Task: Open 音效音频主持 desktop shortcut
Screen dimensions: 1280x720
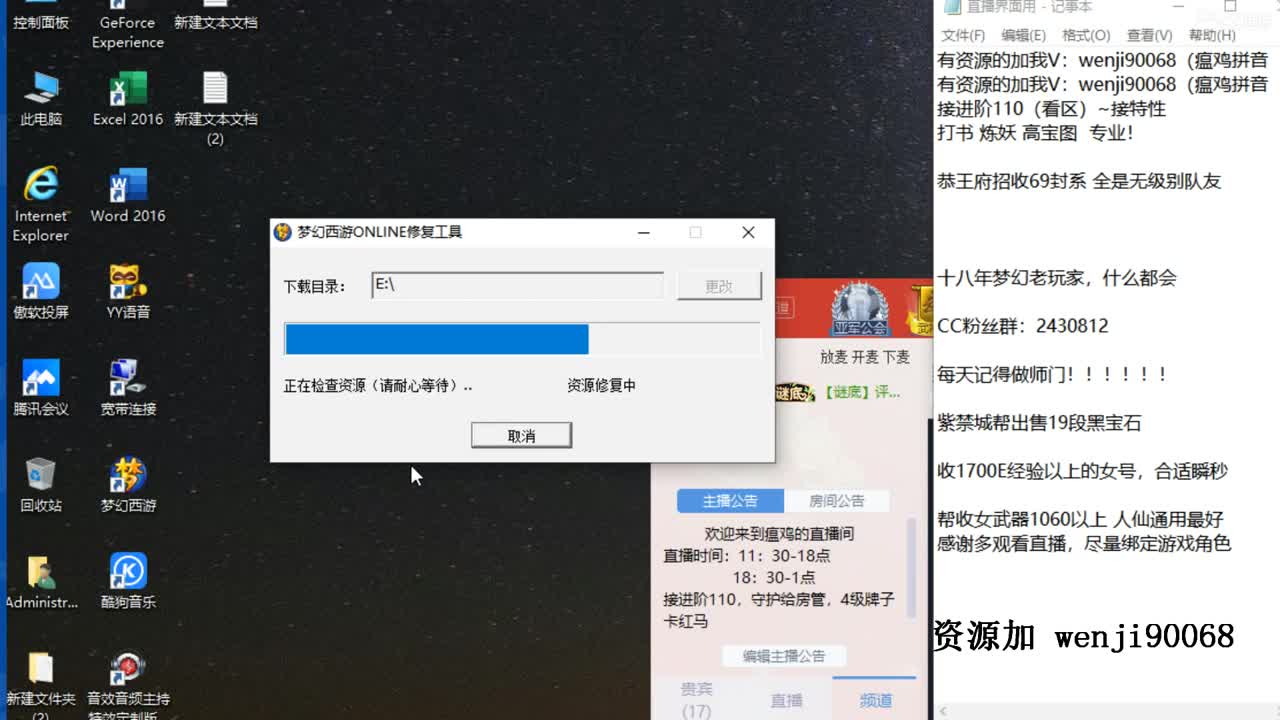Action: point(128,686)
